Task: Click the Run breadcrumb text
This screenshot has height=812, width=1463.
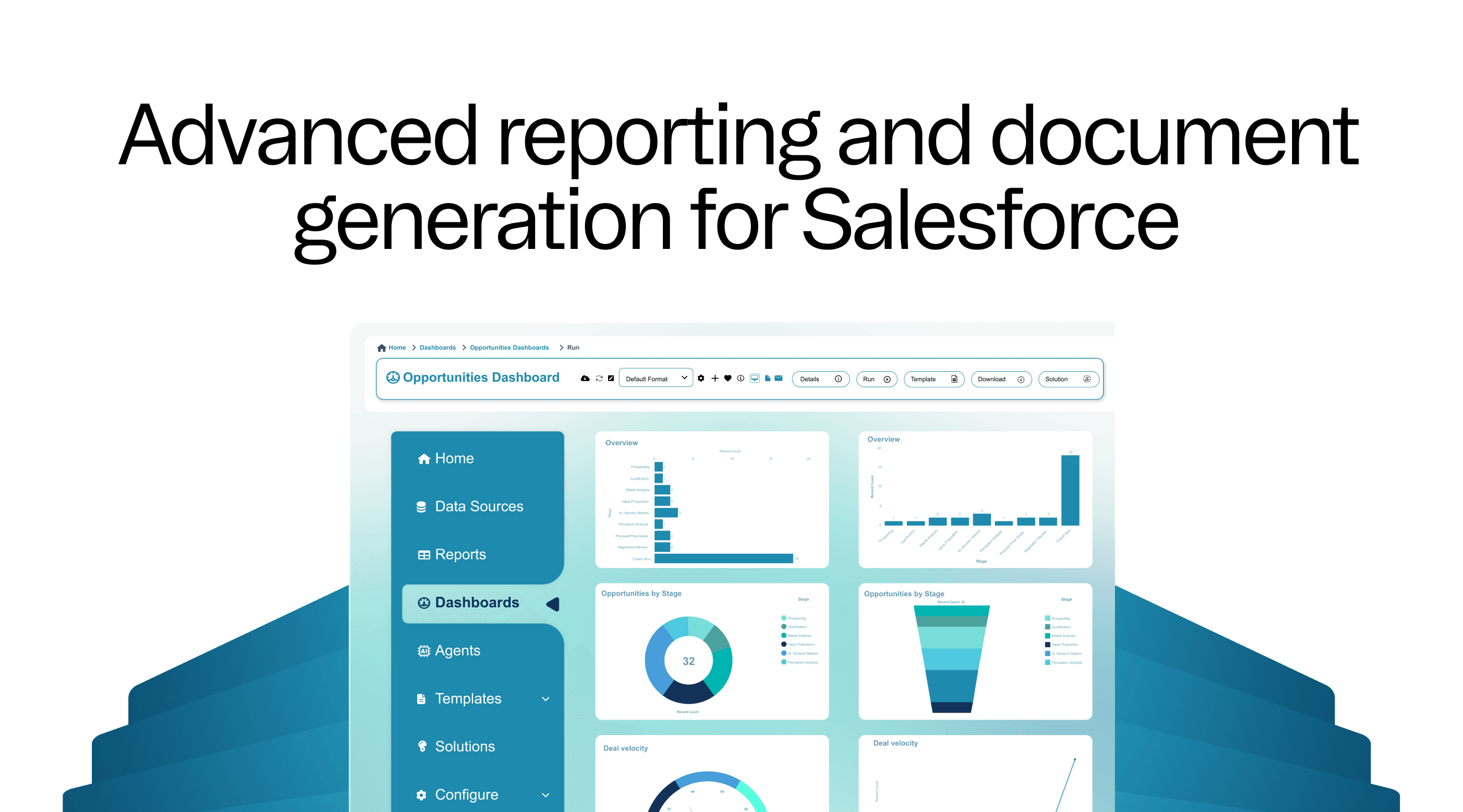Action: 573,347
